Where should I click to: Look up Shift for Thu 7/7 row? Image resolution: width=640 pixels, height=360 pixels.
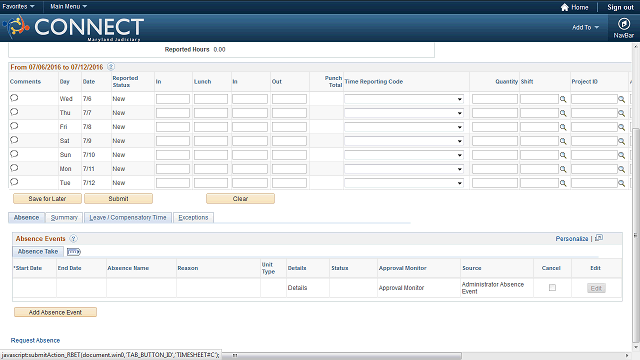pyautogui.click(x=563, y=113)
